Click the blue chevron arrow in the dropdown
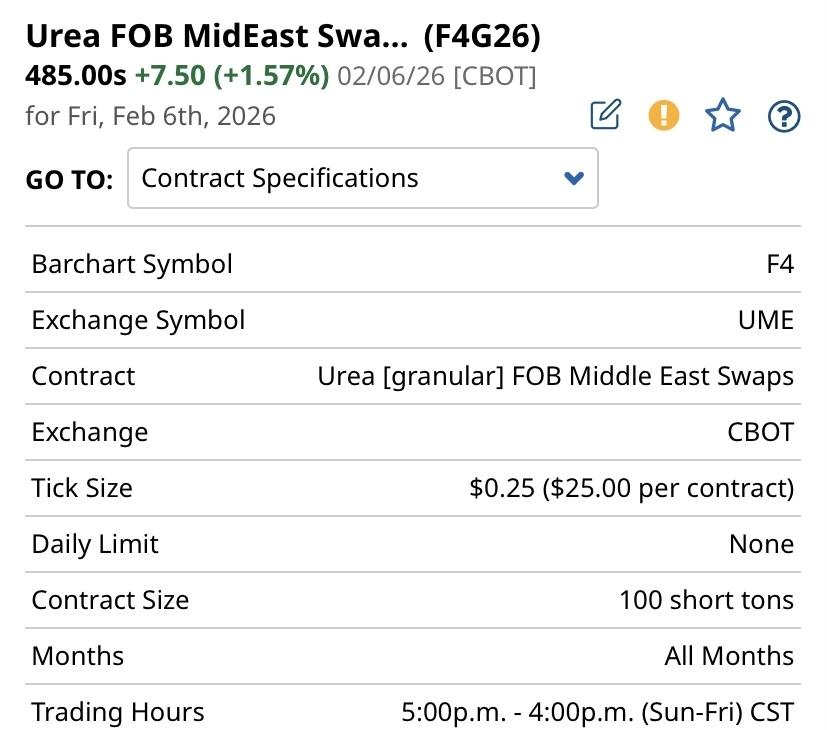Screen dimensions: 827x730 (x=573, y=179)
